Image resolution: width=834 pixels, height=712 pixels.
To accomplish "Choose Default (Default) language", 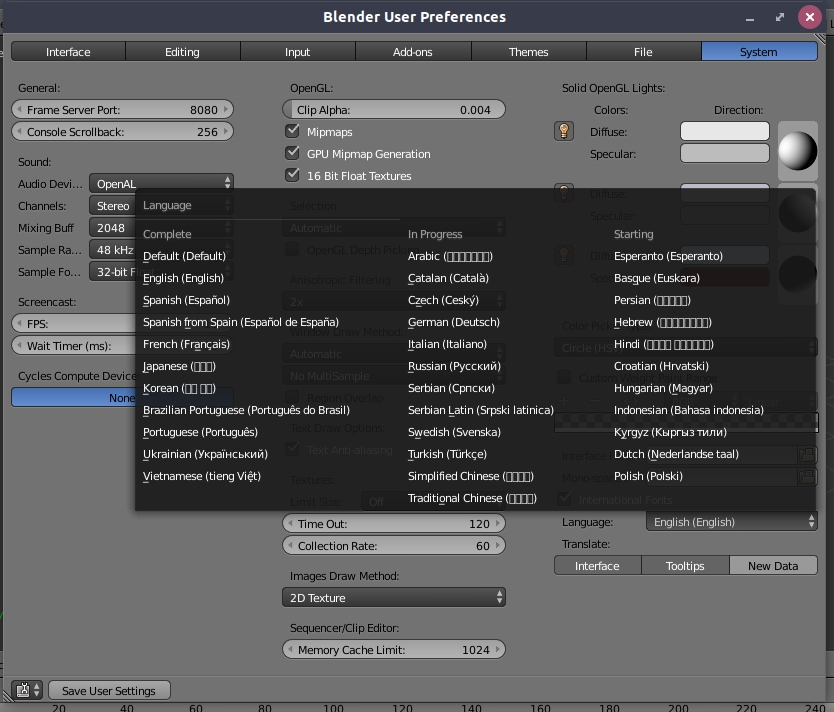I will coord(184,256).
